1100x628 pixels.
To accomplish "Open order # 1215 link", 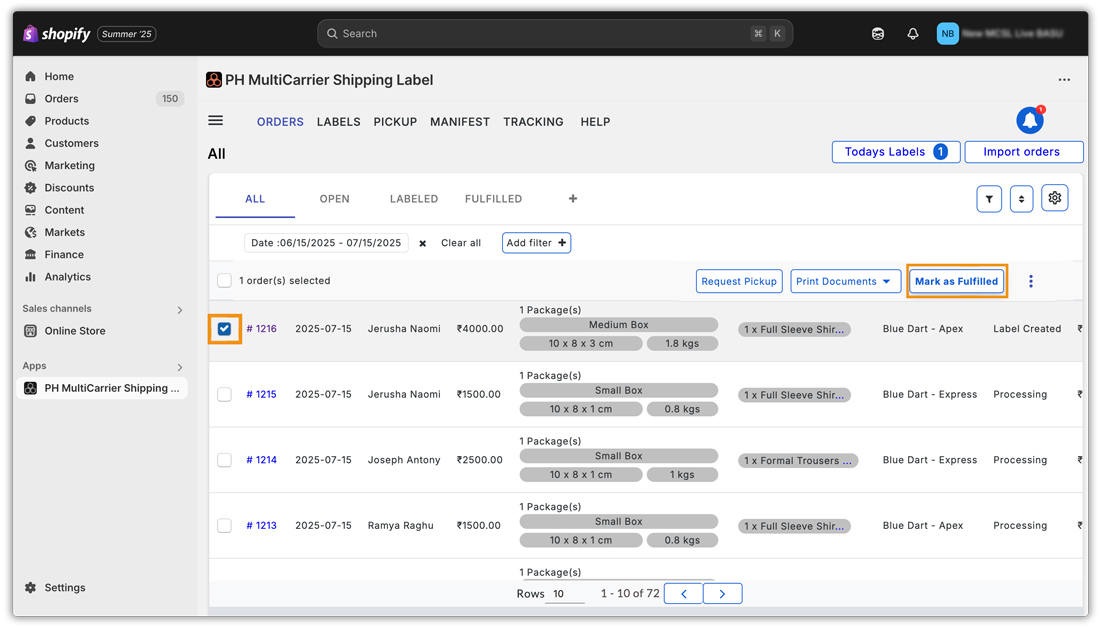I will 261,394.
